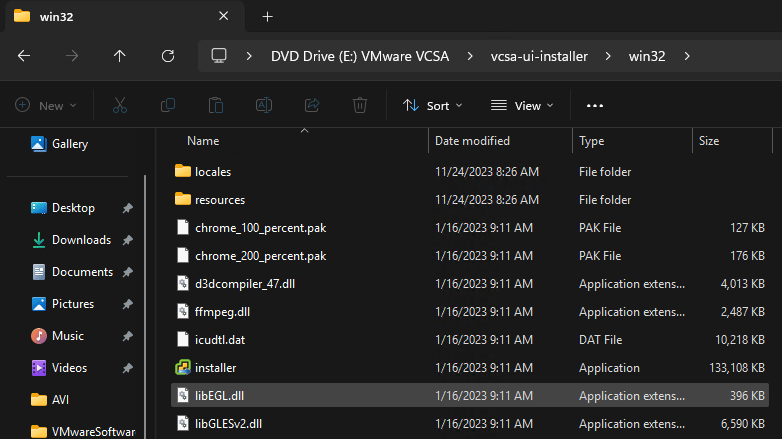Click the Delete trash can icon

click(x=360, y=105)
